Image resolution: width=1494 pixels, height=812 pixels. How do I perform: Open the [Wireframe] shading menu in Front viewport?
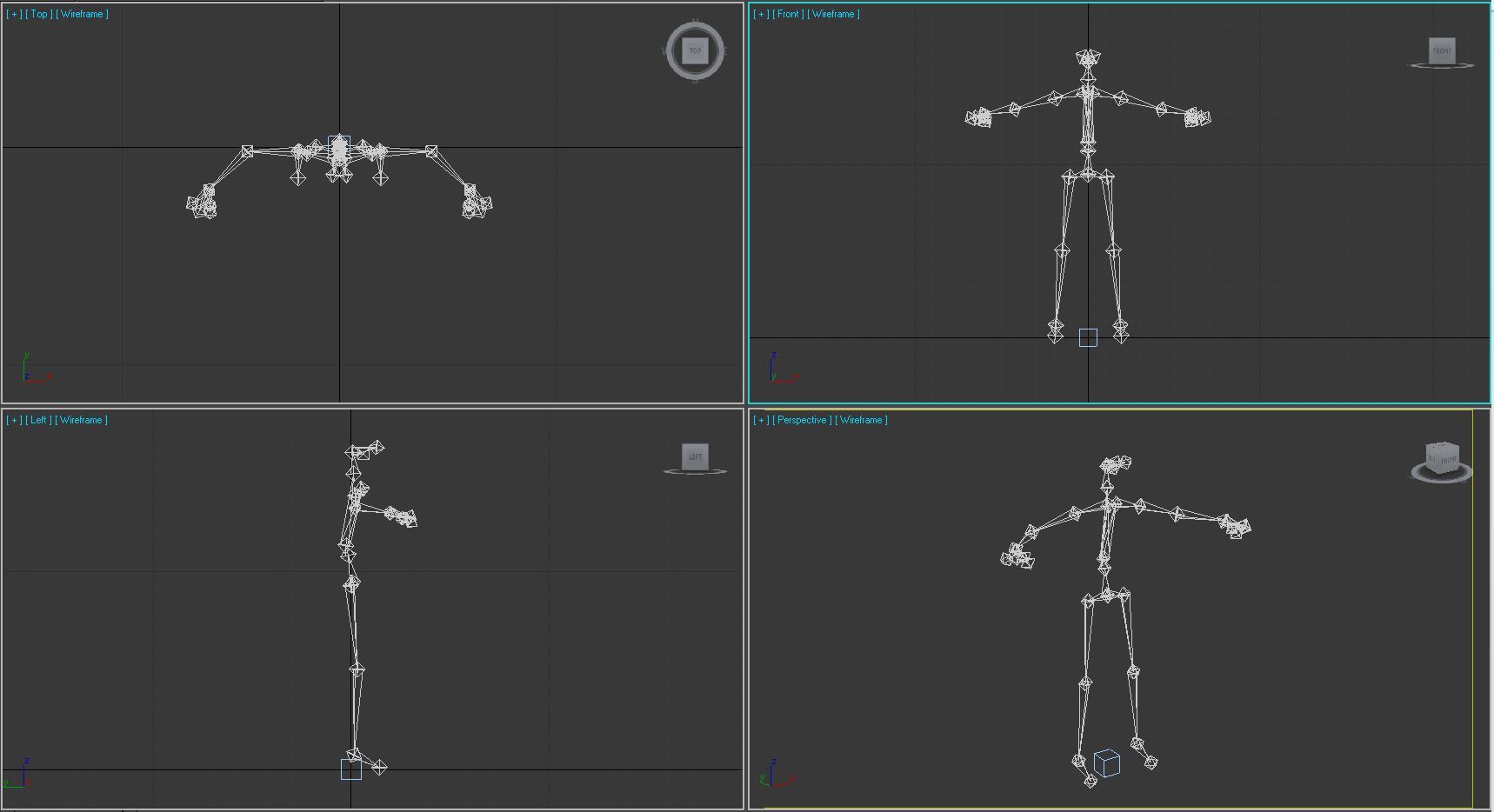(x=834, y=14)
